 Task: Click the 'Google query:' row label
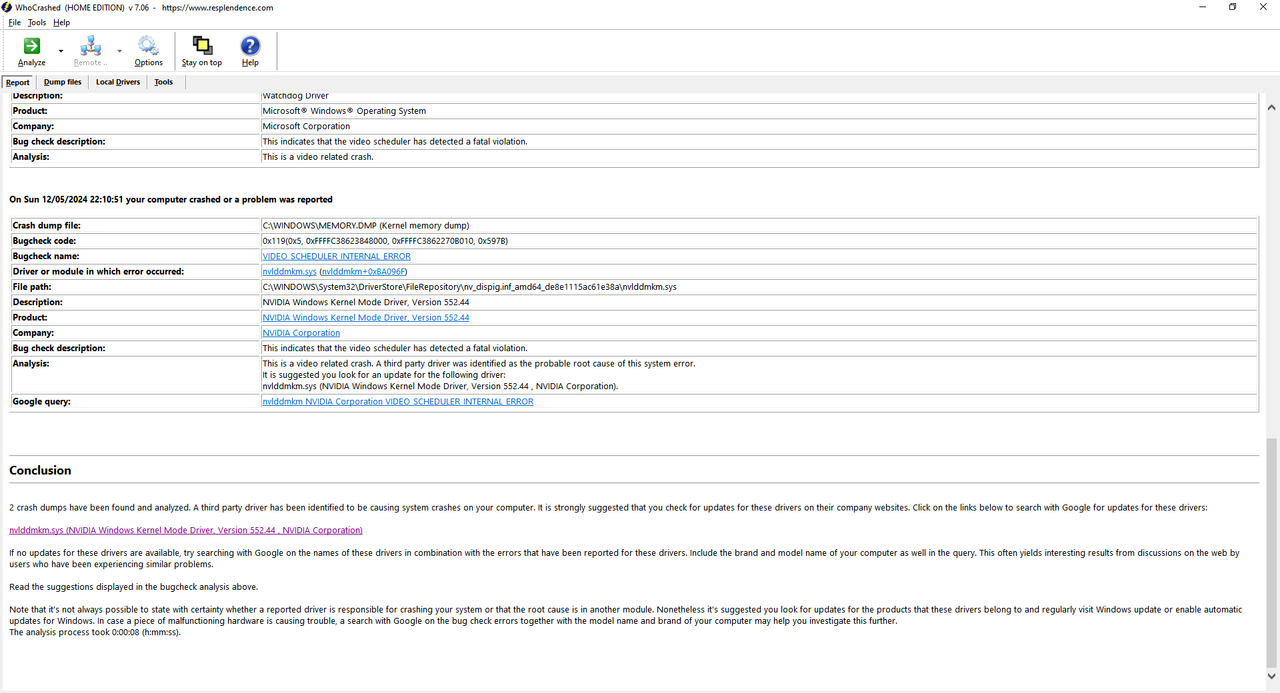[x=41, y=401]
